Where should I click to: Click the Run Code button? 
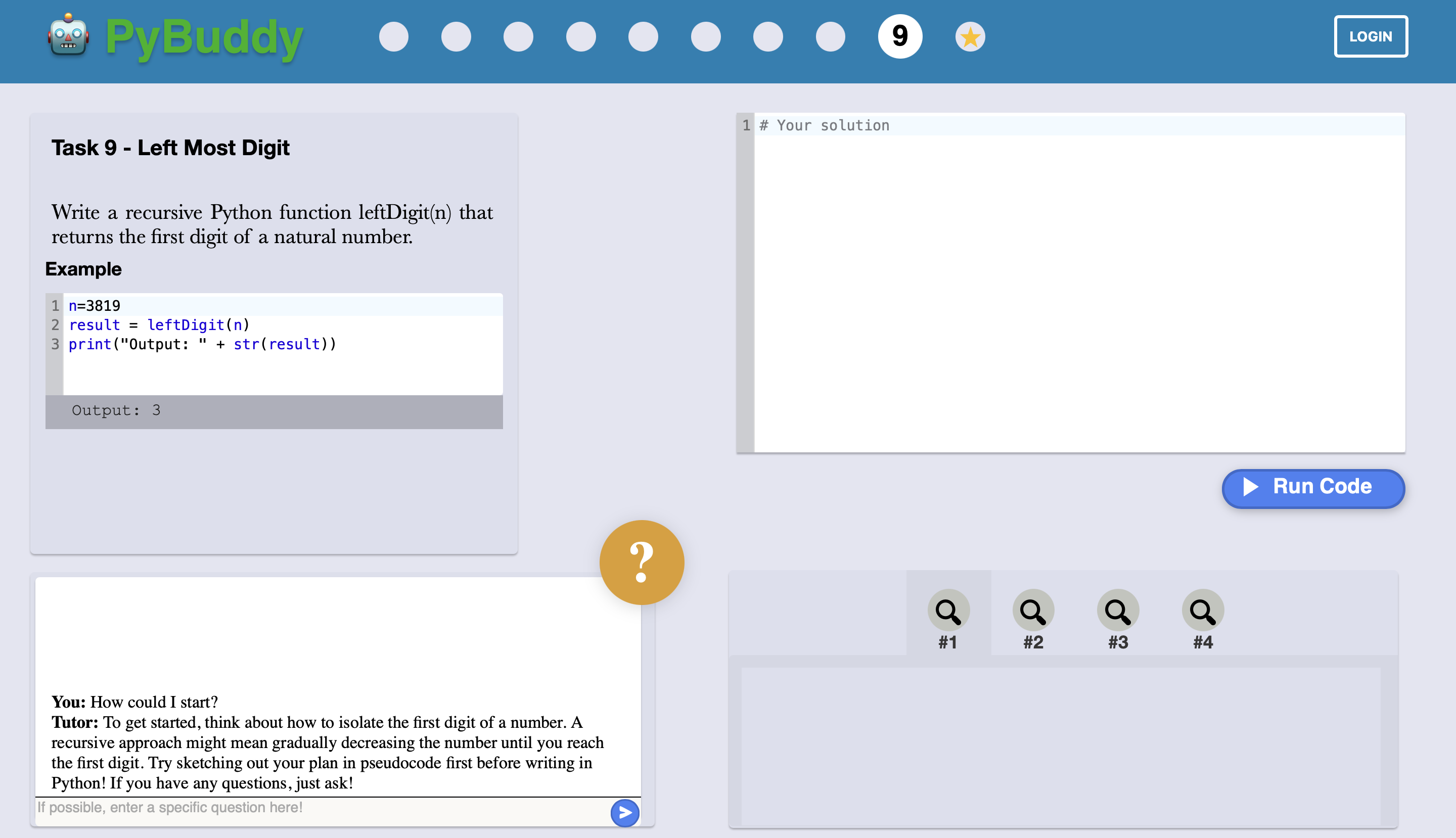(1312, 488)
